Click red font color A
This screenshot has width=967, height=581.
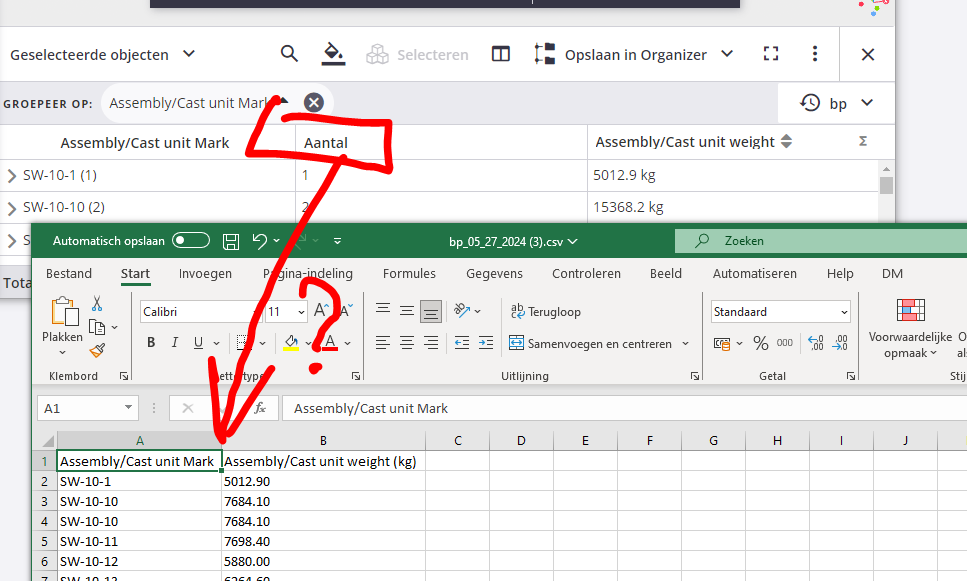pyautogui.click(x=330, y=342)
